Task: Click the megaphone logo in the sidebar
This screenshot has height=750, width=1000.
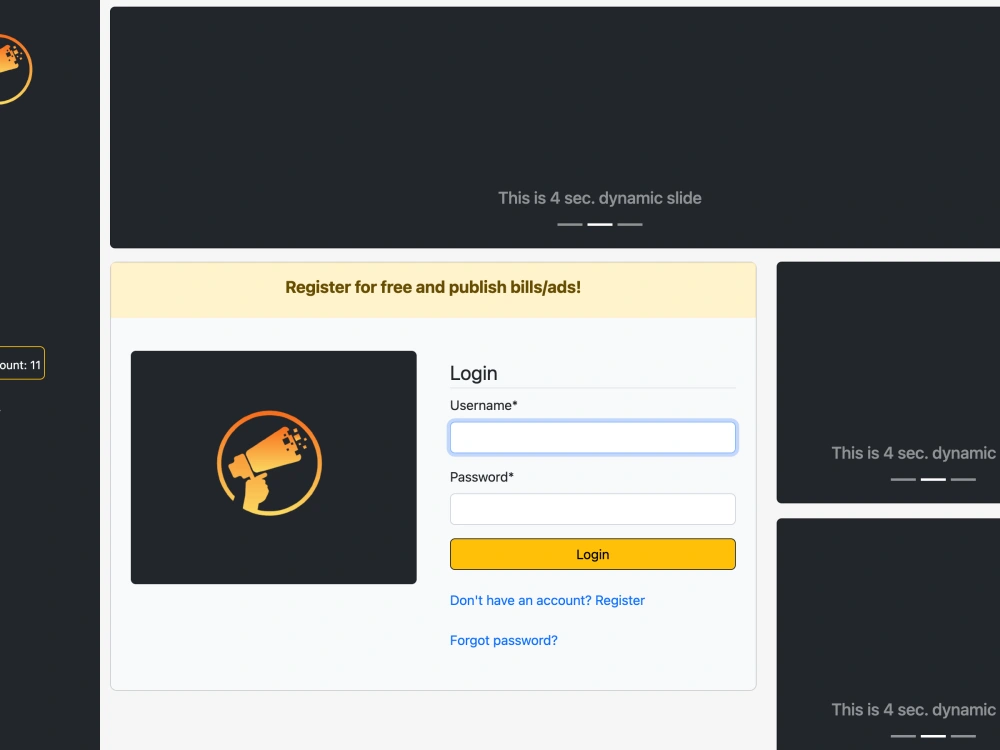Action: point(14,69)
